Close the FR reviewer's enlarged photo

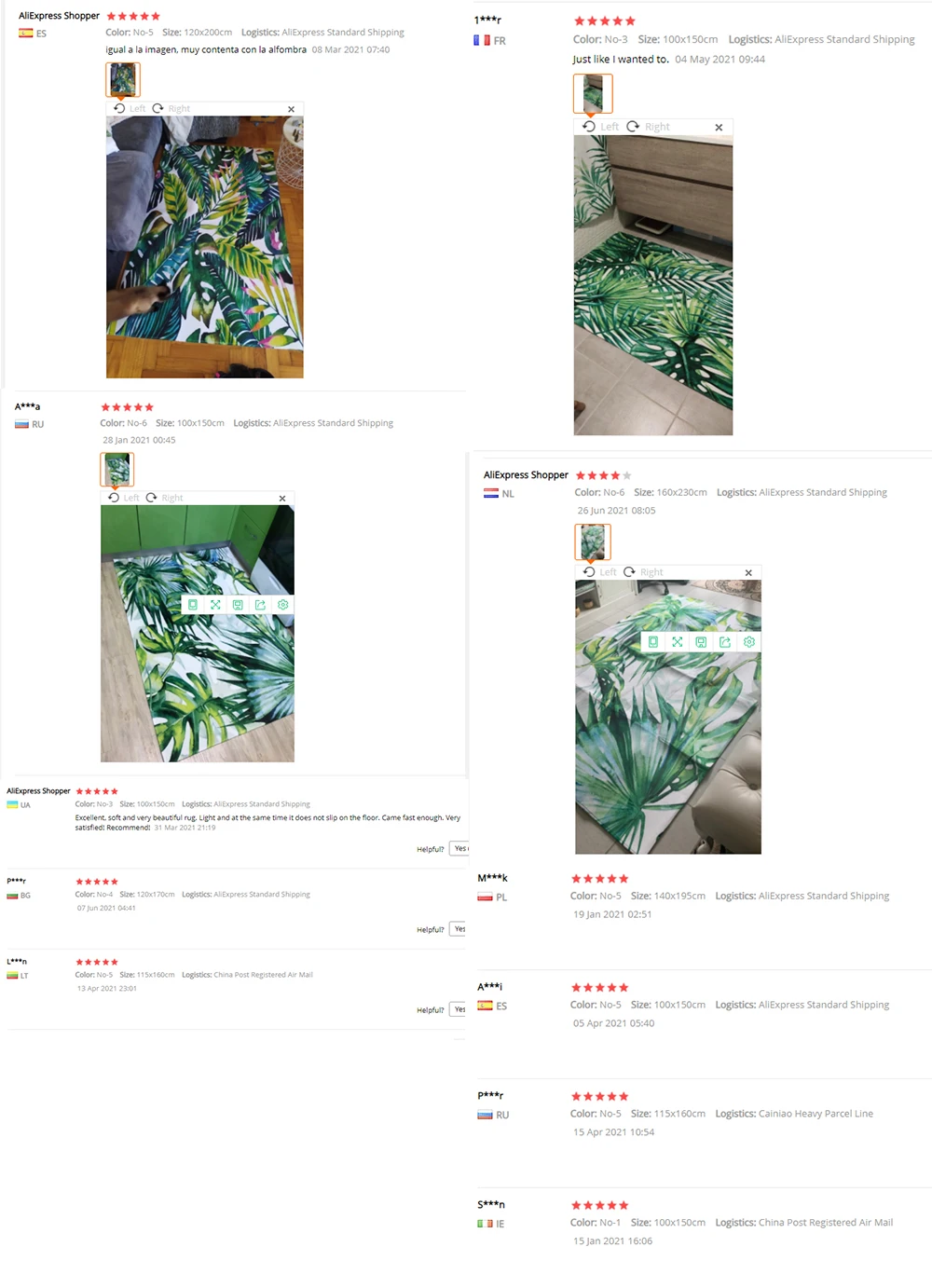[719, 128]
